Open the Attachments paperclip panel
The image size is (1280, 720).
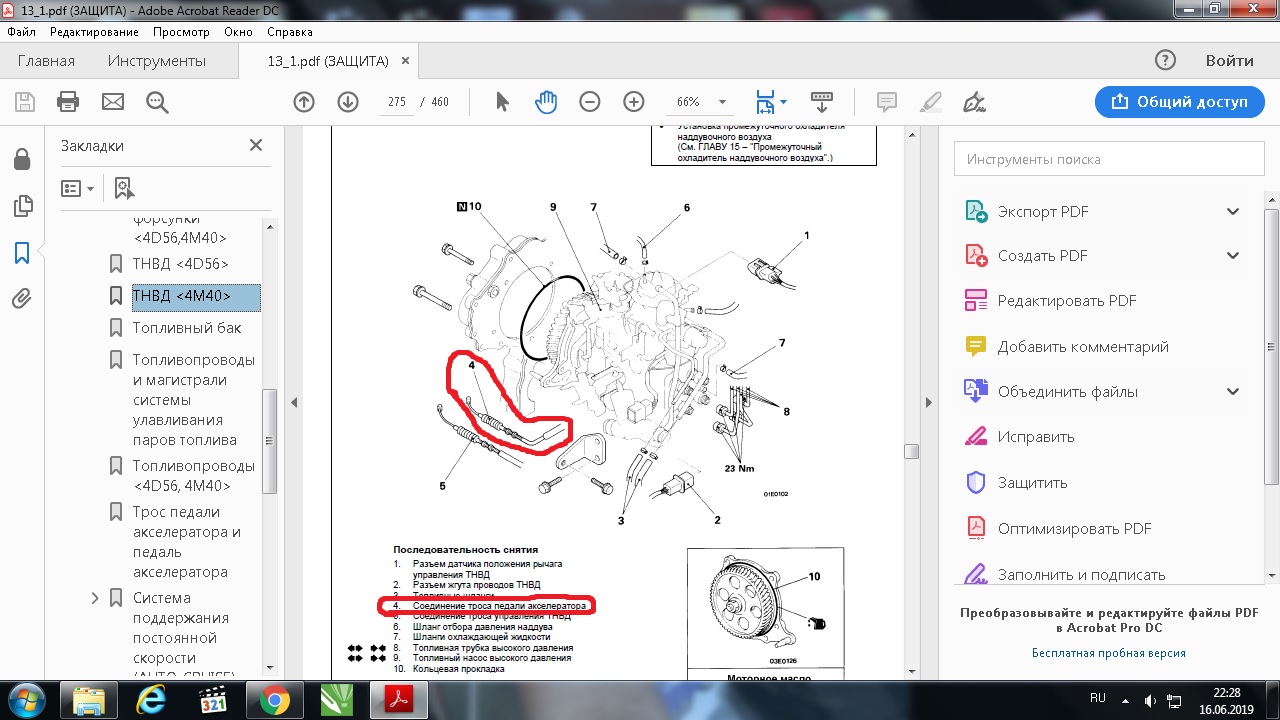pyautogui.click(x=22, y=298)
